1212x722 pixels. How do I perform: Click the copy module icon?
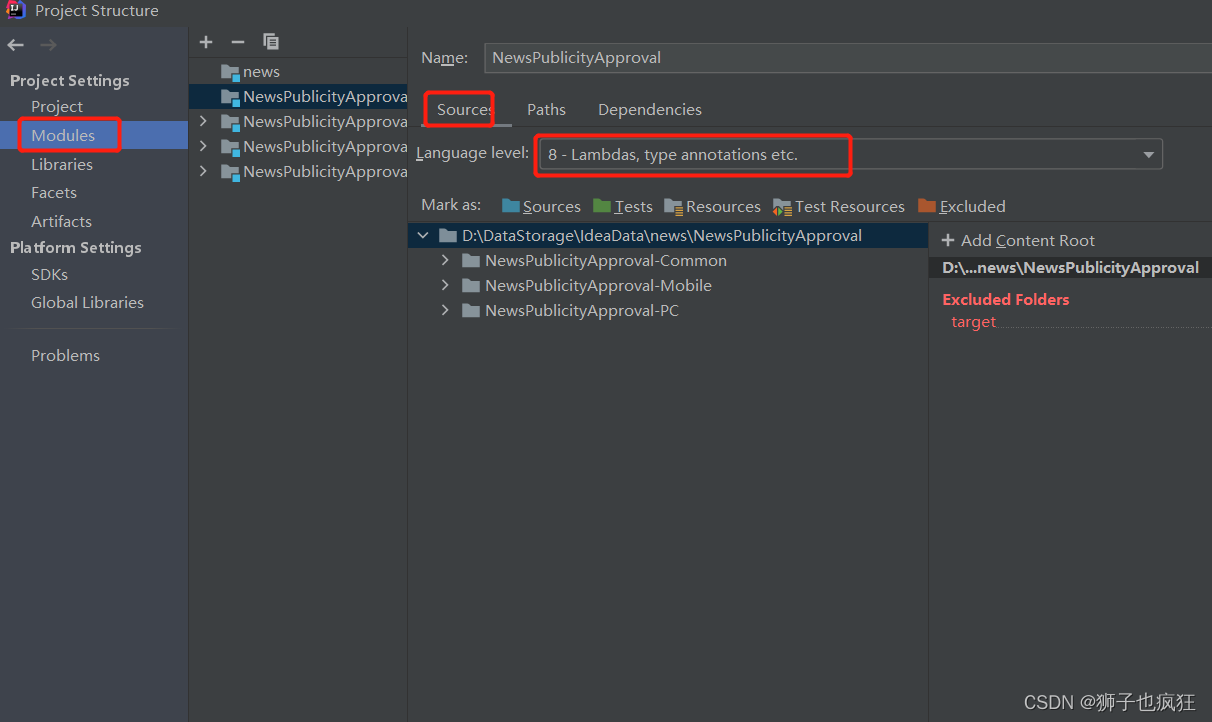pos(271,42)
